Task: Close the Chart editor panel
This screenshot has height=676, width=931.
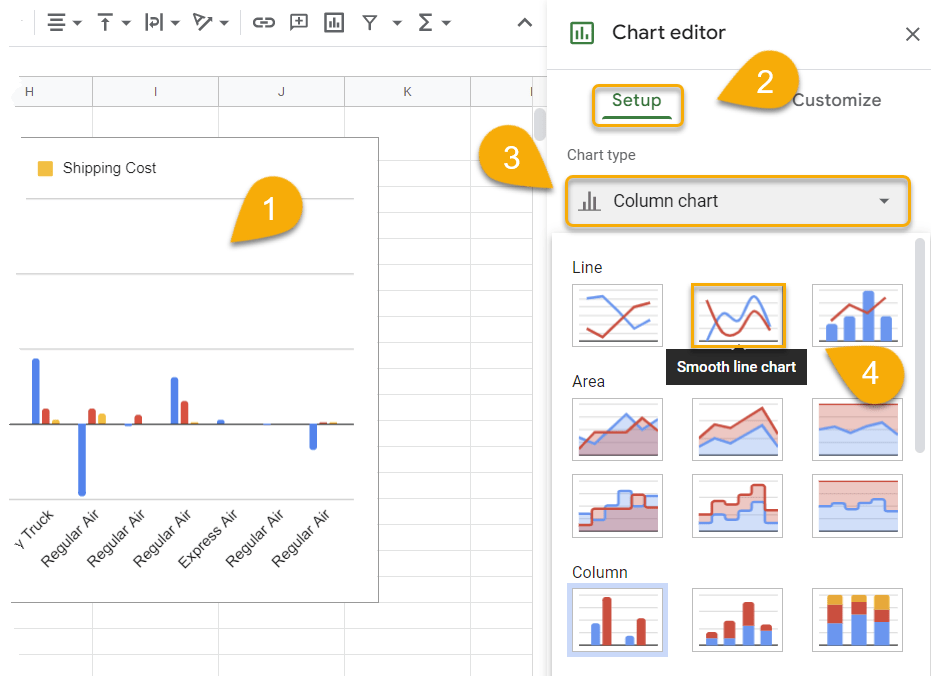Action: tap(912, 33)
